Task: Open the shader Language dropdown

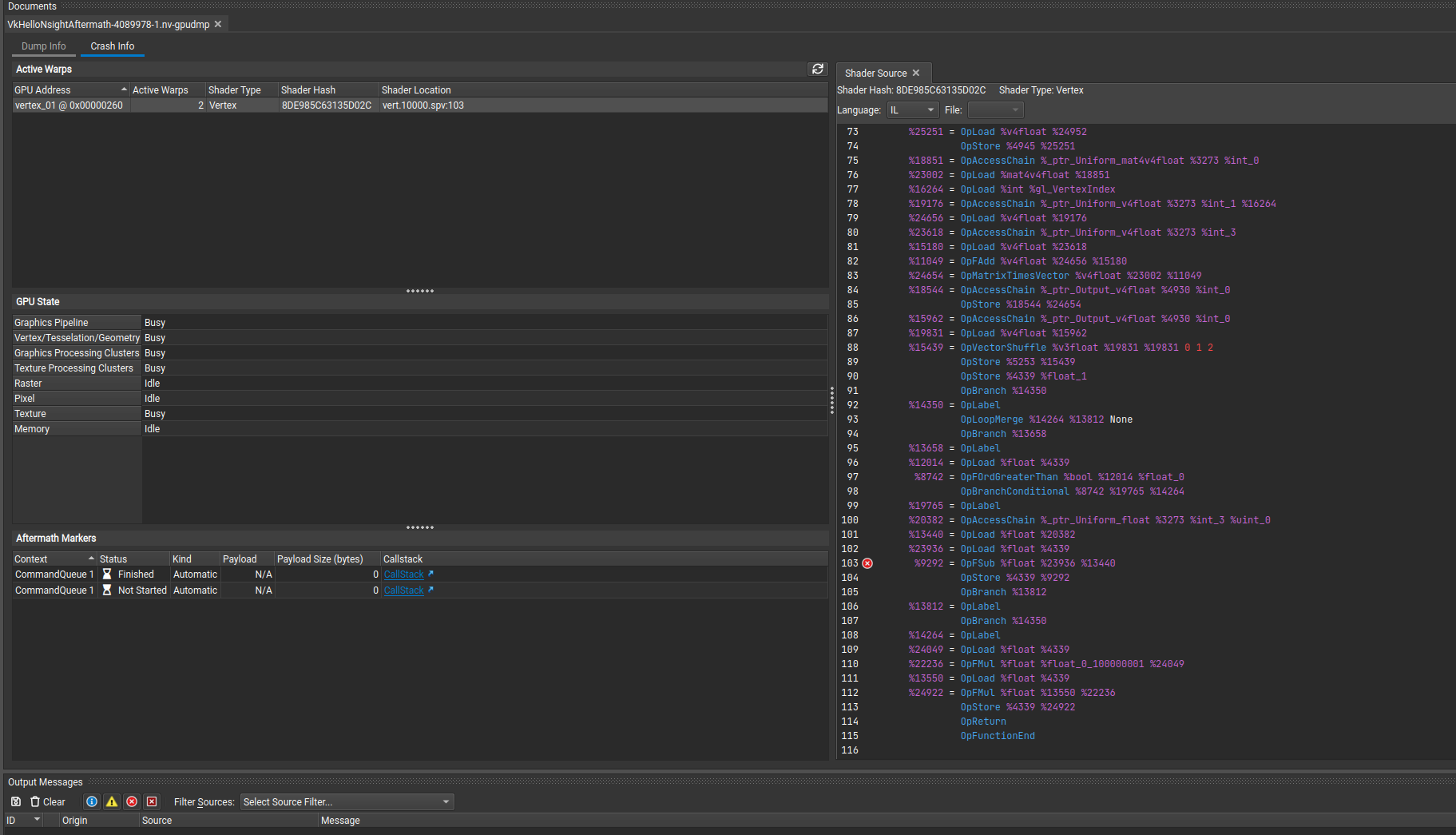Action: [x=912, y=109]
